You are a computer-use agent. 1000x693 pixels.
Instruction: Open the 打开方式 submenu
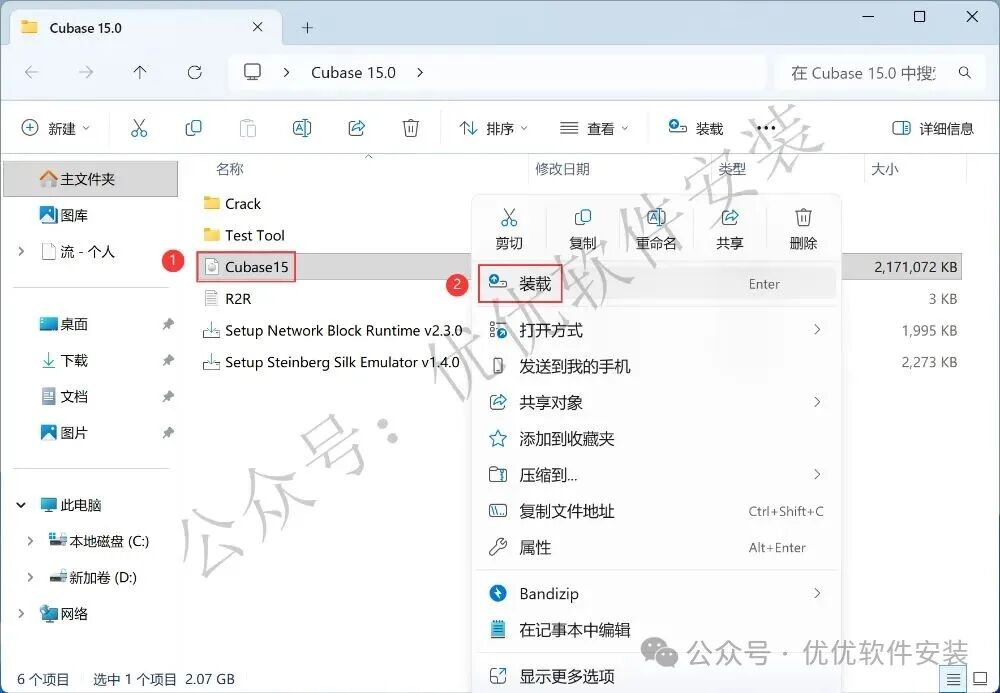tap(656, 330)
